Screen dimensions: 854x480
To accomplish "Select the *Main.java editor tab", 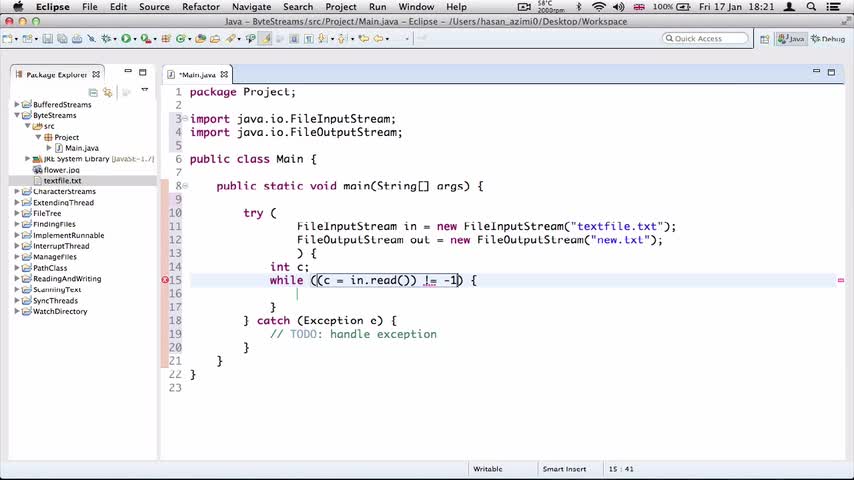I will pyautogui.click(x=197, y=75).
